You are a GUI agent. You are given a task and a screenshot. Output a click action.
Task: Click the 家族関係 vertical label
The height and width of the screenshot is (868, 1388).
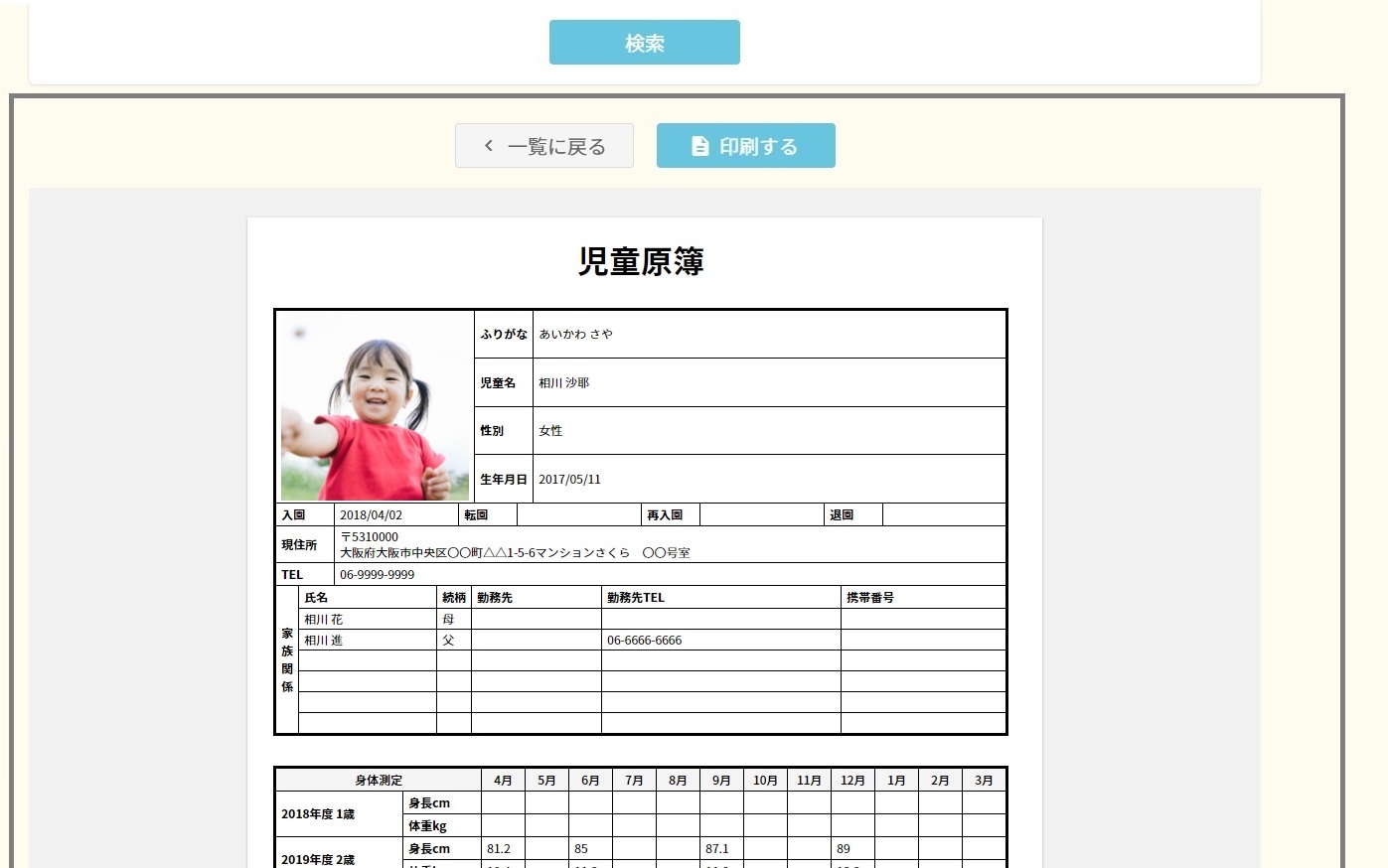287,659
